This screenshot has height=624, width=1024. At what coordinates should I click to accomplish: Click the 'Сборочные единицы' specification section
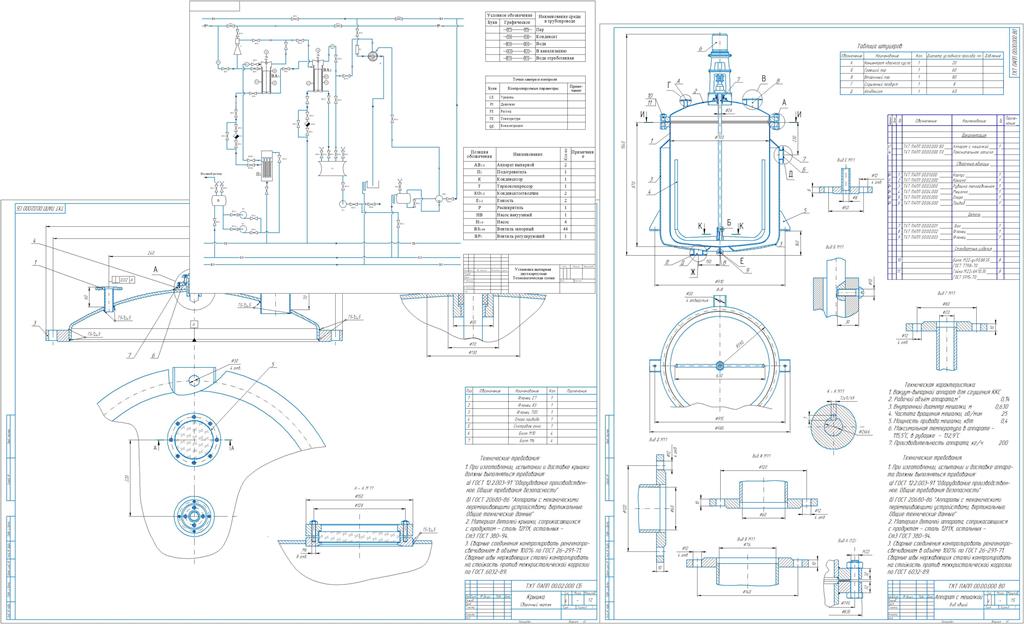(x=972, y=164)
